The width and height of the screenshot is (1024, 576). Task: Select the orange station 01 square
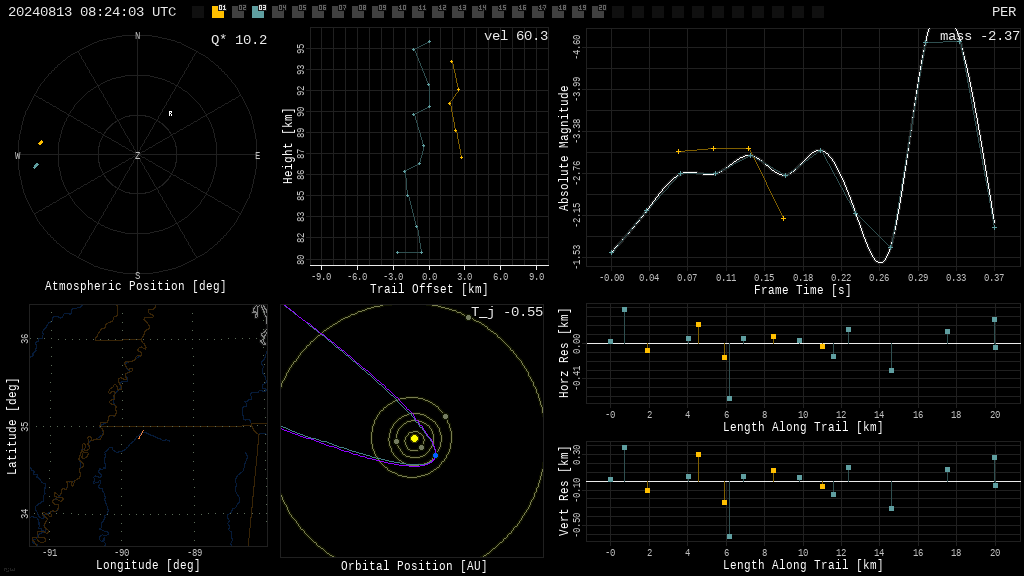tap(218, 12)
